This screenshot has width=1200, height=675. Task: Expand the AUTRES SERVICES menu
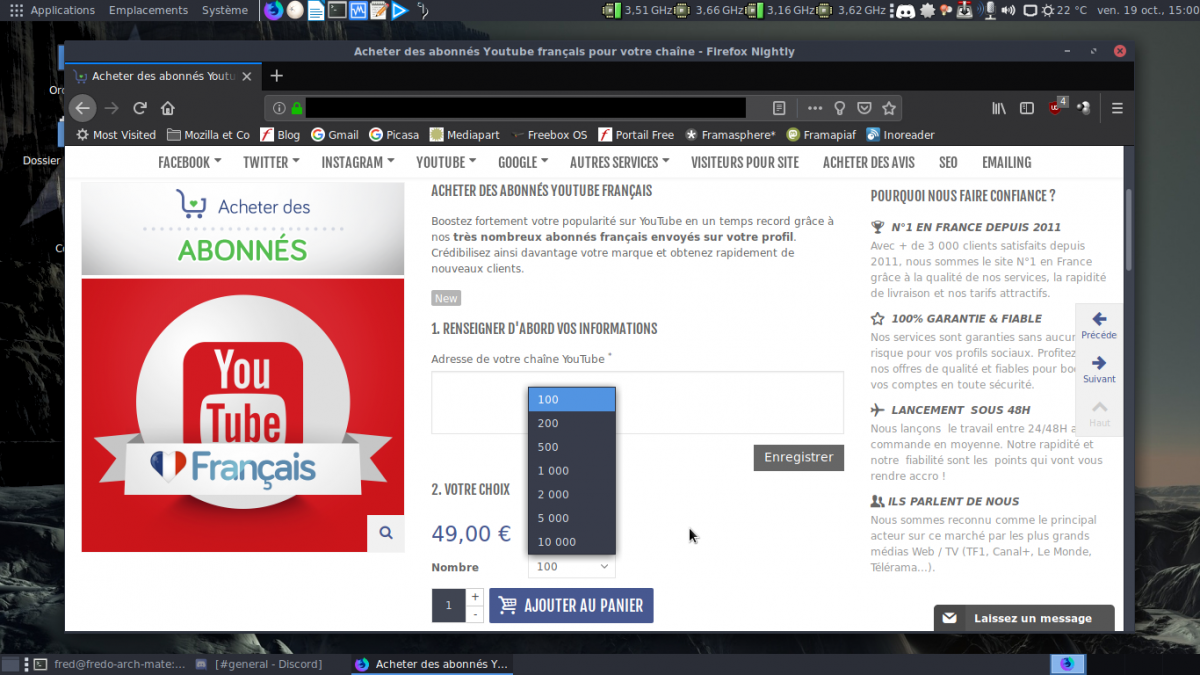tap(619, 162)
